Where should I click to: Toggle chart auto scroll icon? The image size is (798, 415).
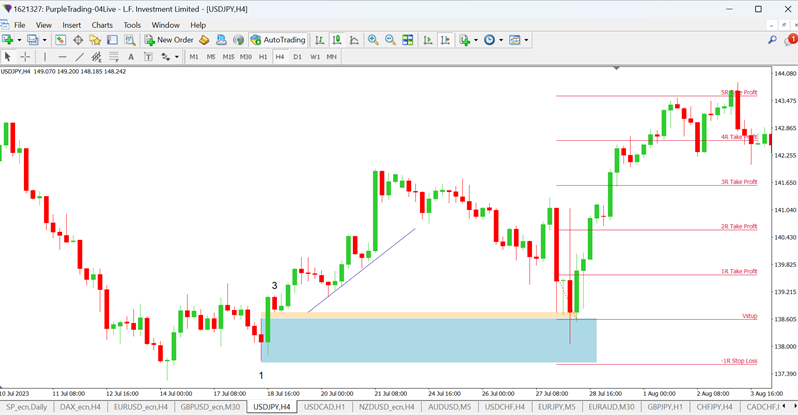click(x=428, y=40)
